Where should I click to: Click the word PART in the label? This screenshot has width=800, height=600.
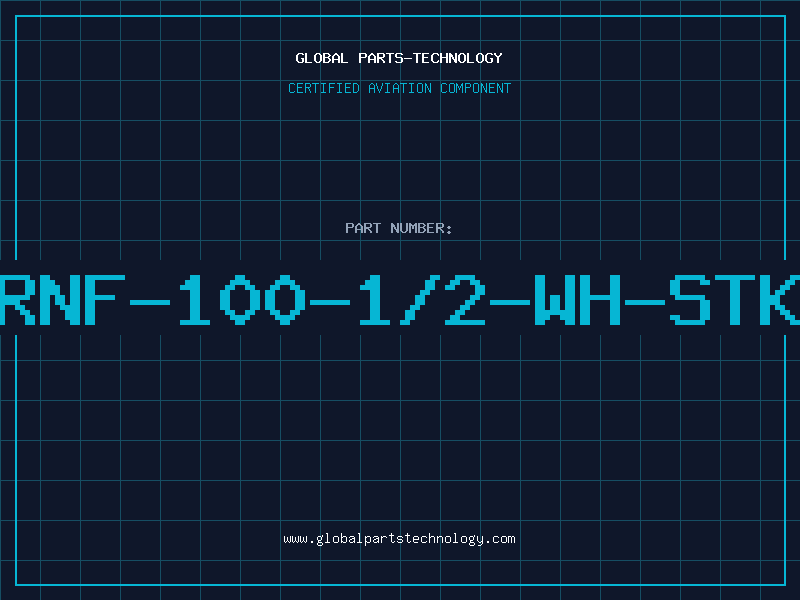tap(363, 228)
